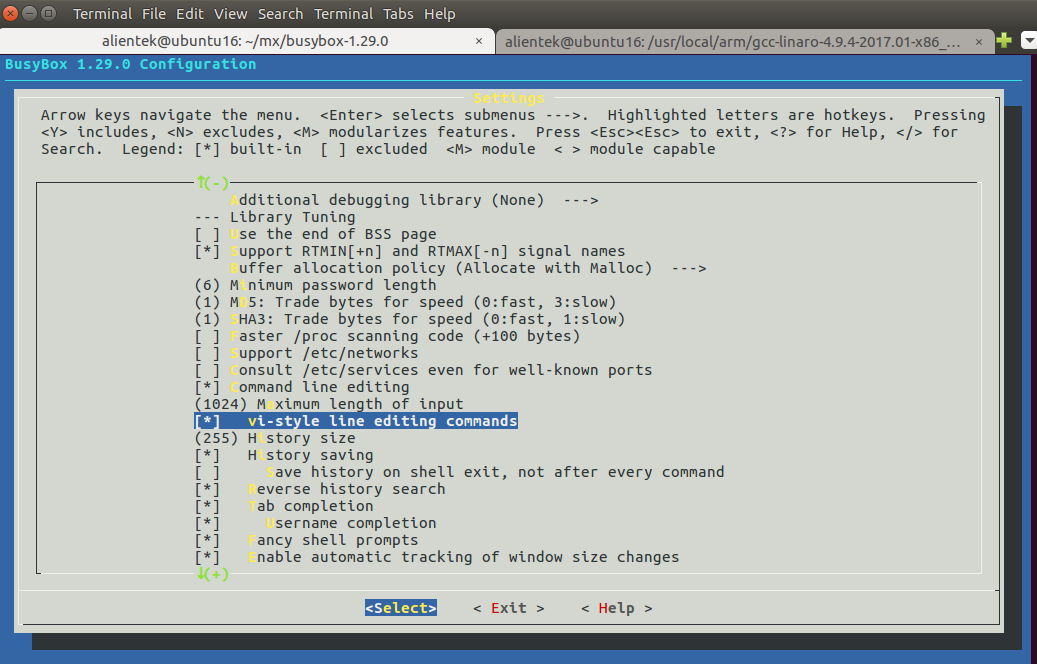
Task: Toggle 'Use the end of BSS page'
Action: click(x=315, y=234)
